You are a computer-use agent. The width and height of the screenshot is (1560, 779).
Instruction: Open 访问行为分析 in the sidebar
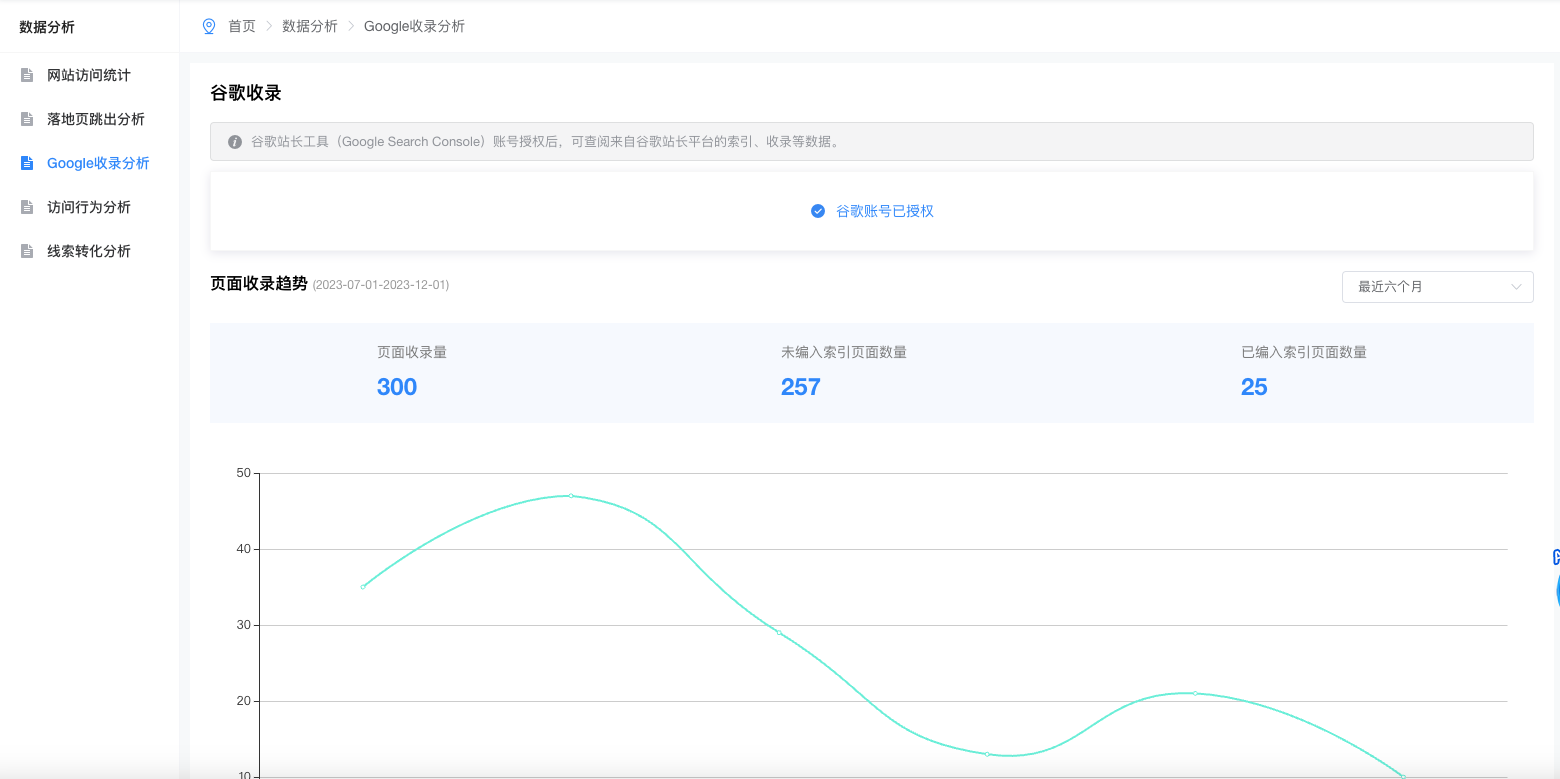(x=89, y=207)
